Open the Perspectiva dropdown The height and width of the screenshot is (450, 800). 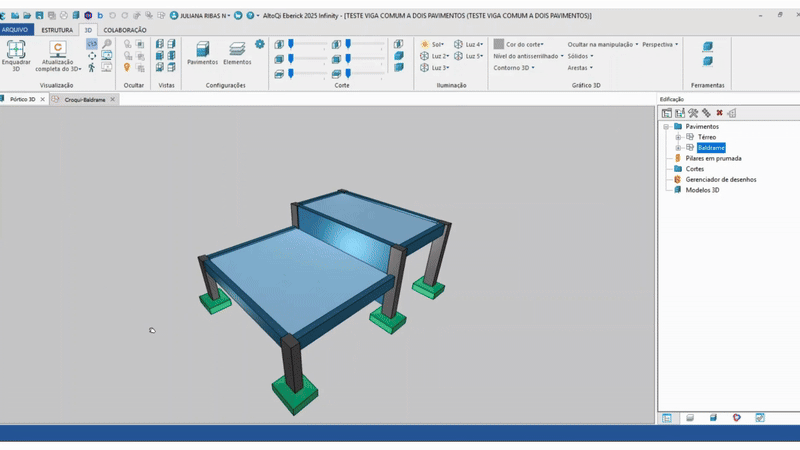pyautogui.click(x=660, y=45)
